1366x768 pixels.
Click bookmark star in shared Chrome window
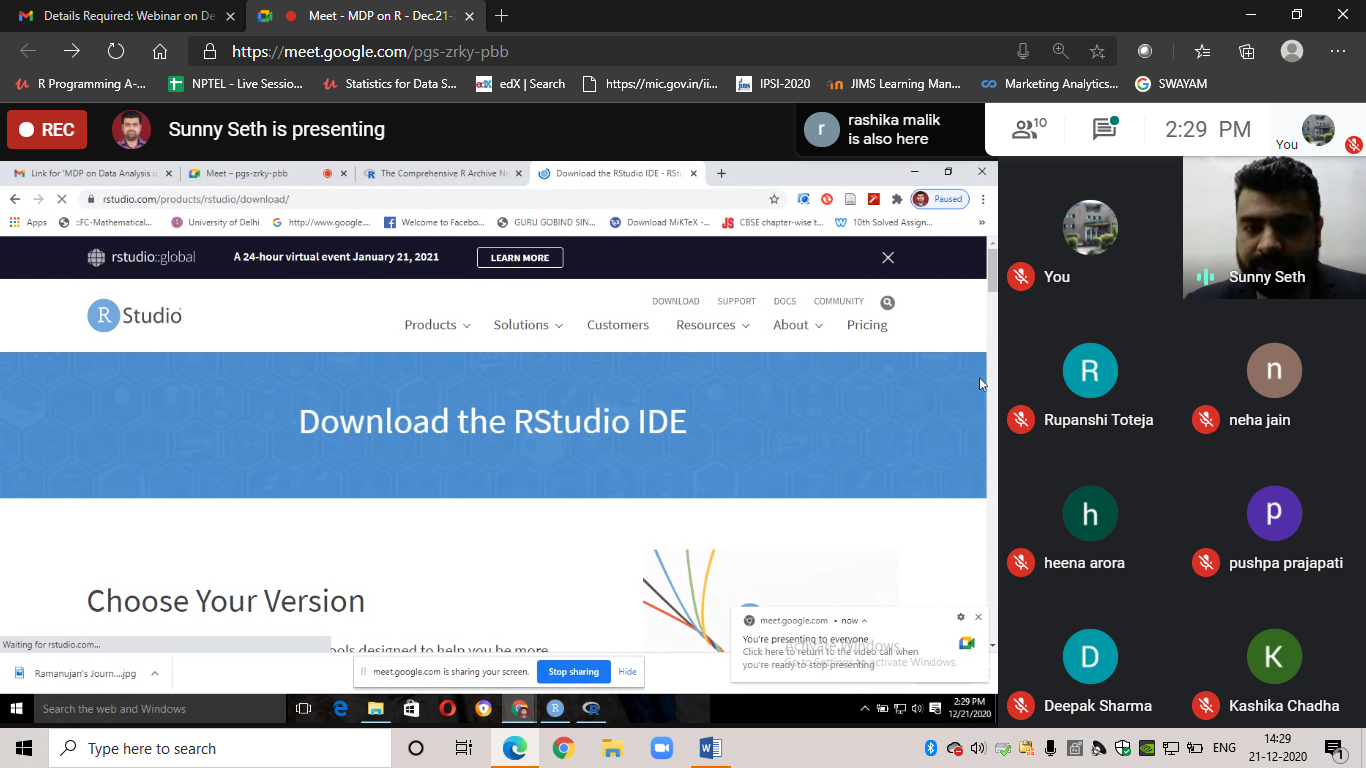coord(774,199)
